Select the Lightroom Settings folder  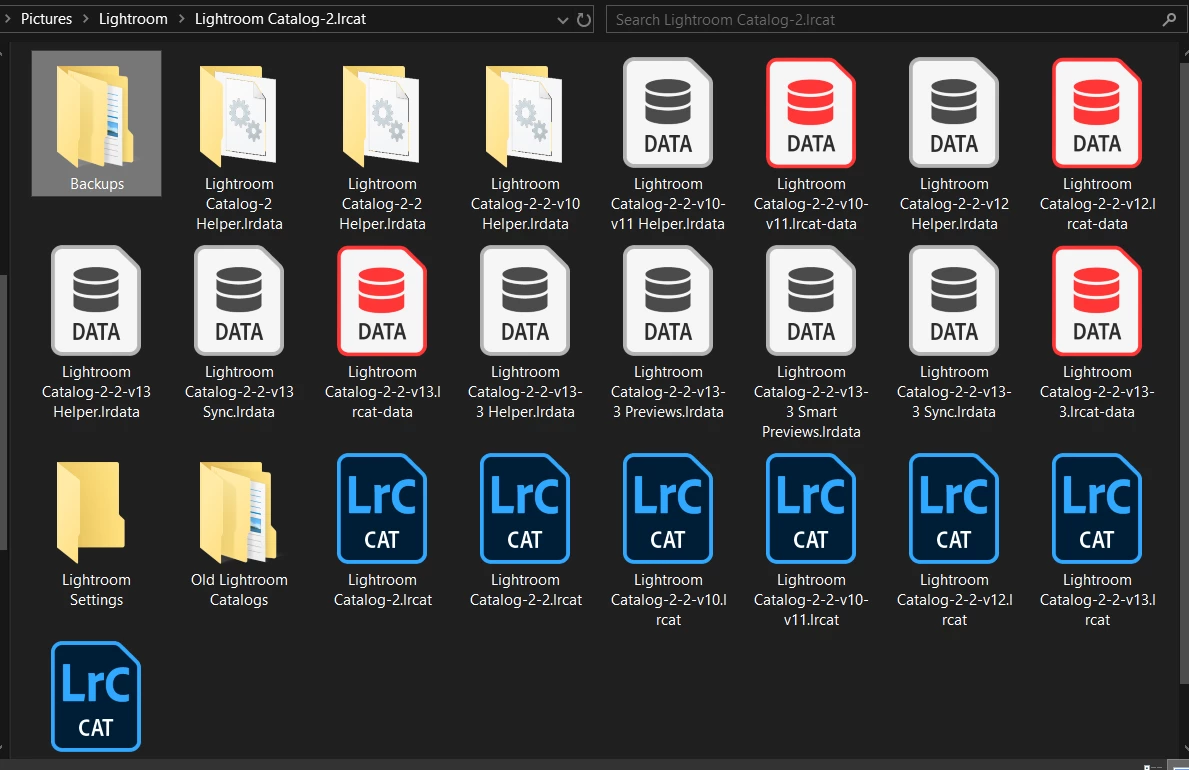point(91,512)
